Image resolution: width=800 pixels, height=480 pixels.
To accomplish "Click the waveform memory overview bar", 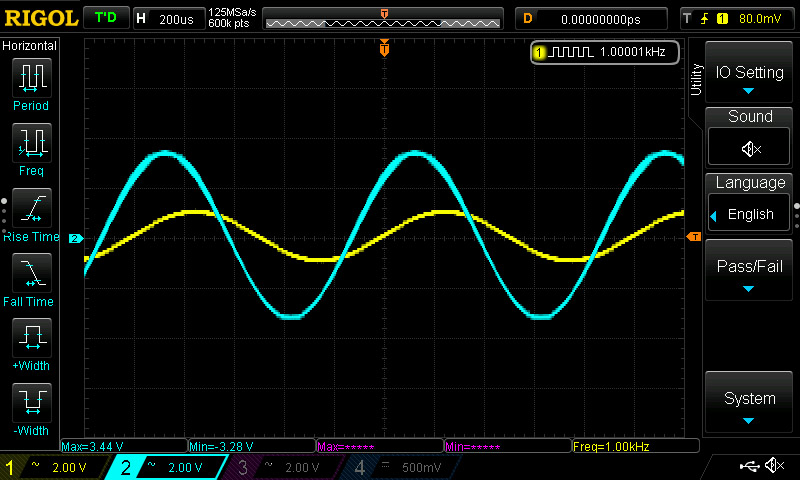I will tap(383, 19).
